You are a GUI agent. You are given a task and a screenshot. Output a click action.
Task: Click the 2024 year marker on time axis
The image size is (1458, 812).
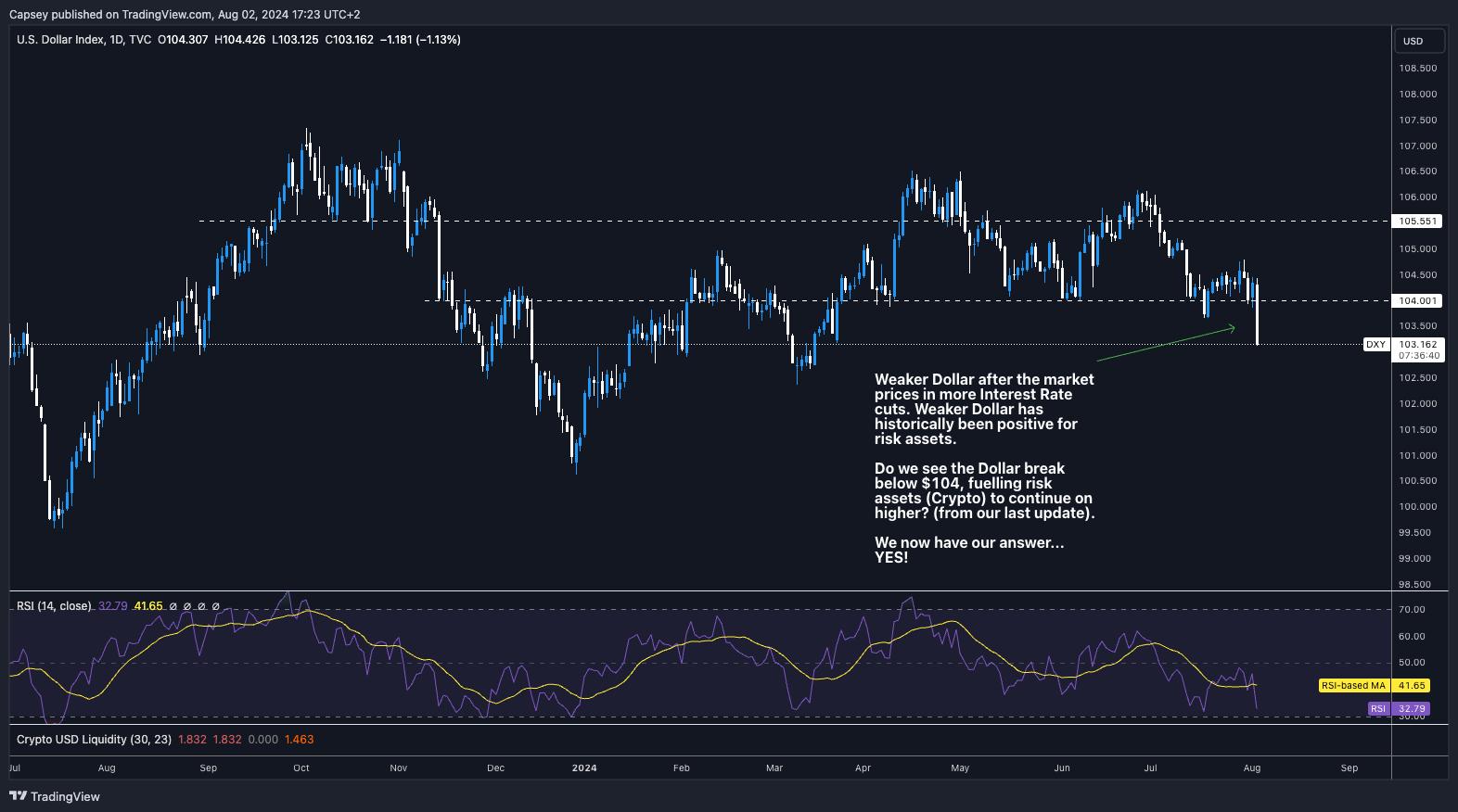point(584,768)
